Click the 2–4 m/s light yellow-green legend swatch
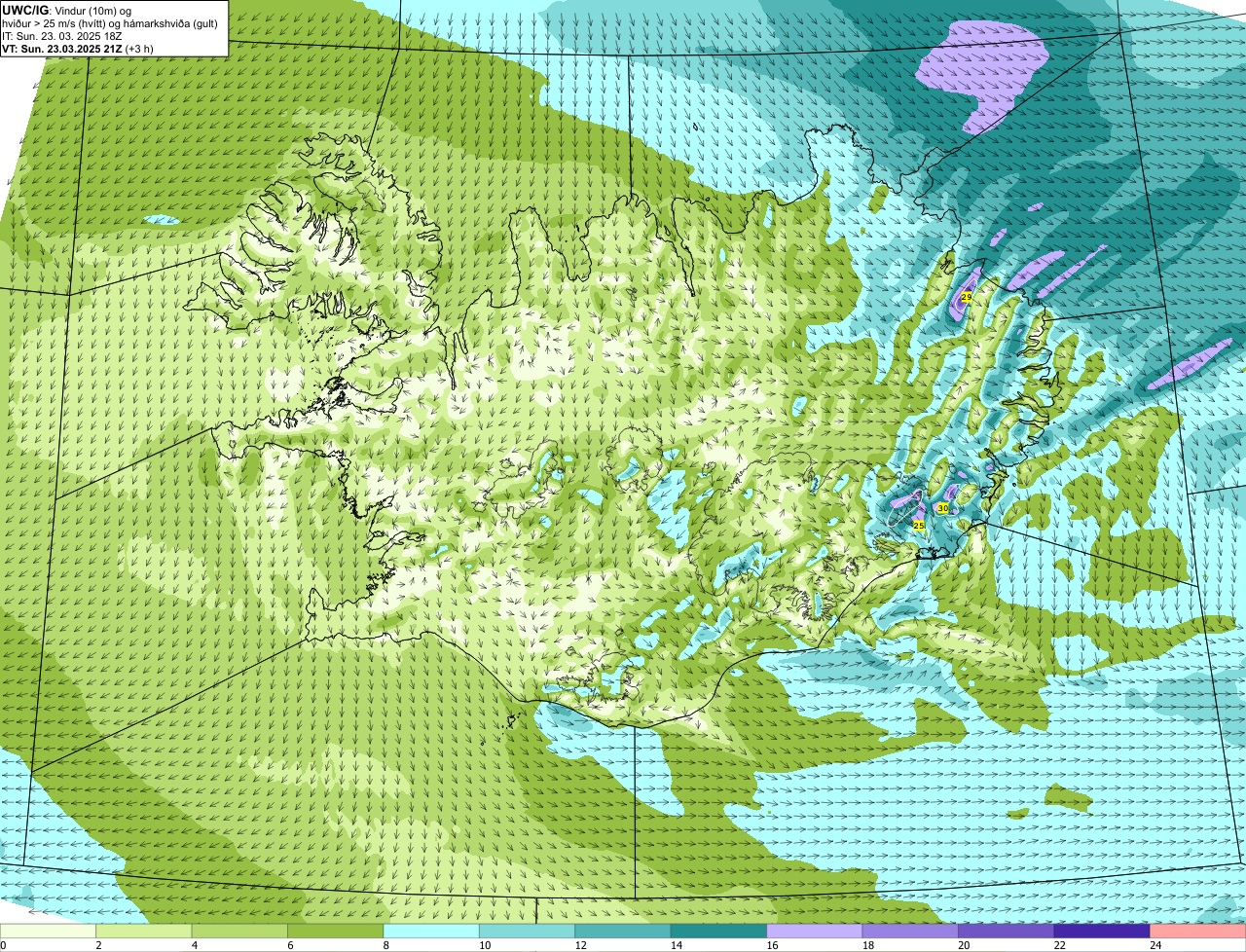Image resolution: width=1246 pixels, height=952 pixels. point(144,931)
